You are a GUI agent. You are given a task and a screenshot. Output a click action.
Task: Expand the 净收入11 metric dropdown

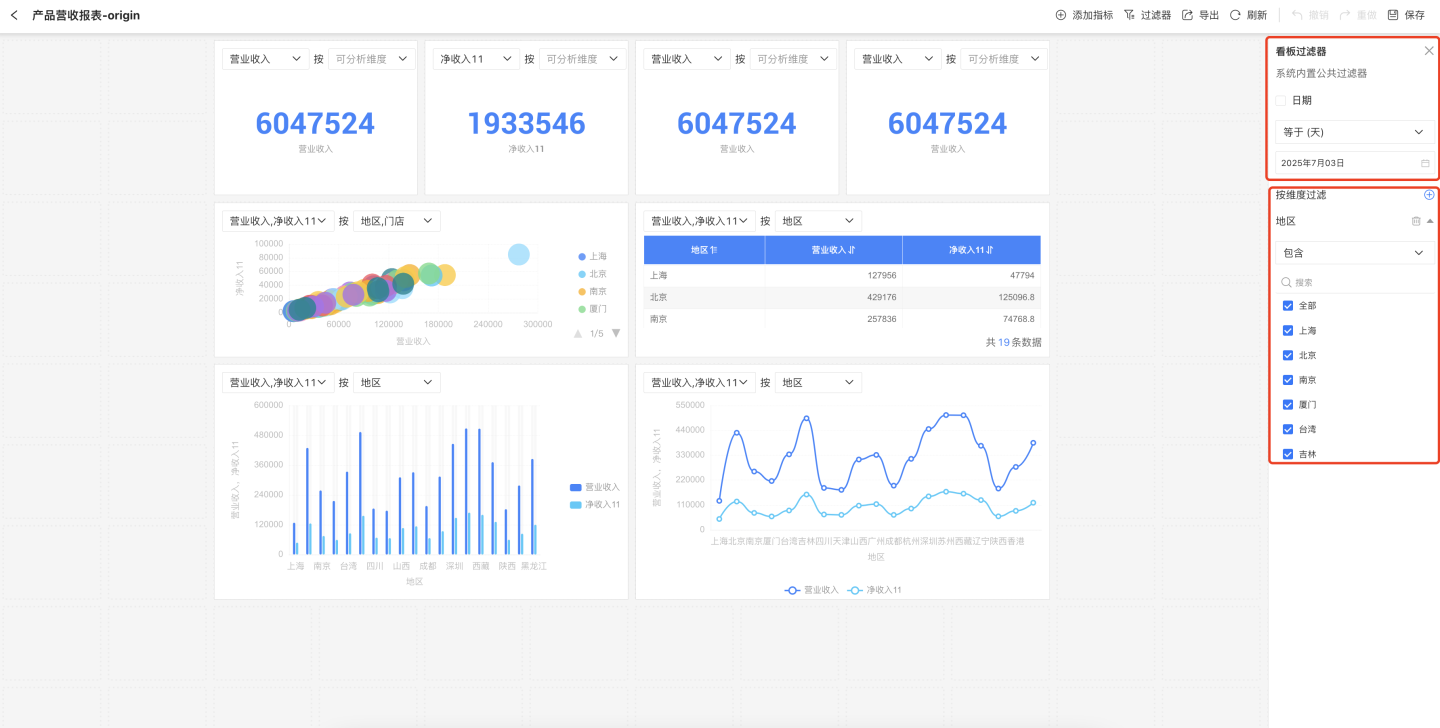coord(476,59)
